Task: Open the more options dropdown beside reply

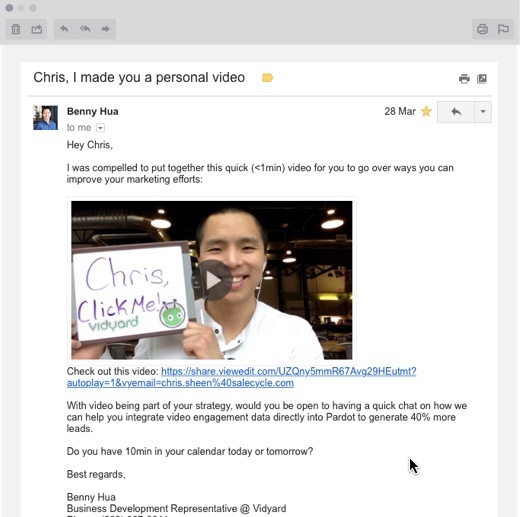Action: [x=483, y=112]
